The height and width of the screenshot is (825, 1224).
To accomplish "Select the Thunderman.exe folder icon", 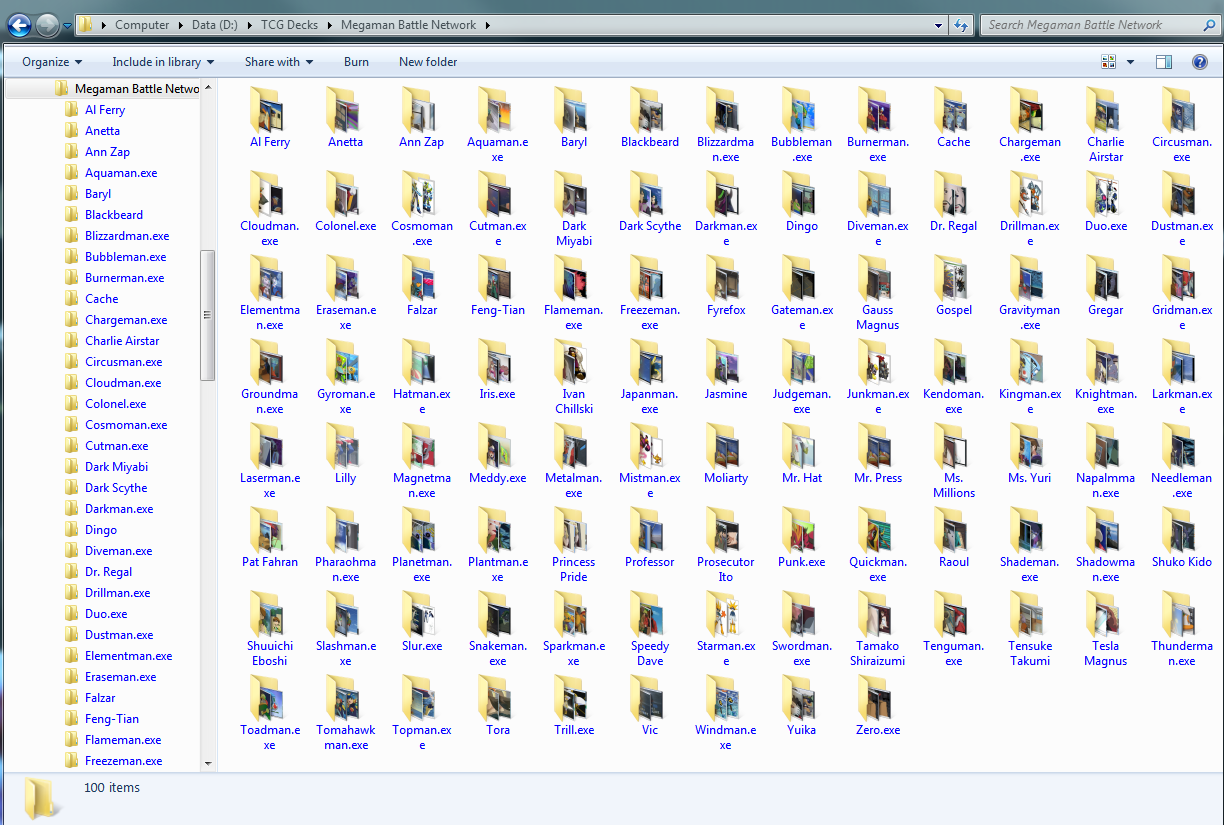I will [x=1181, y=613].
